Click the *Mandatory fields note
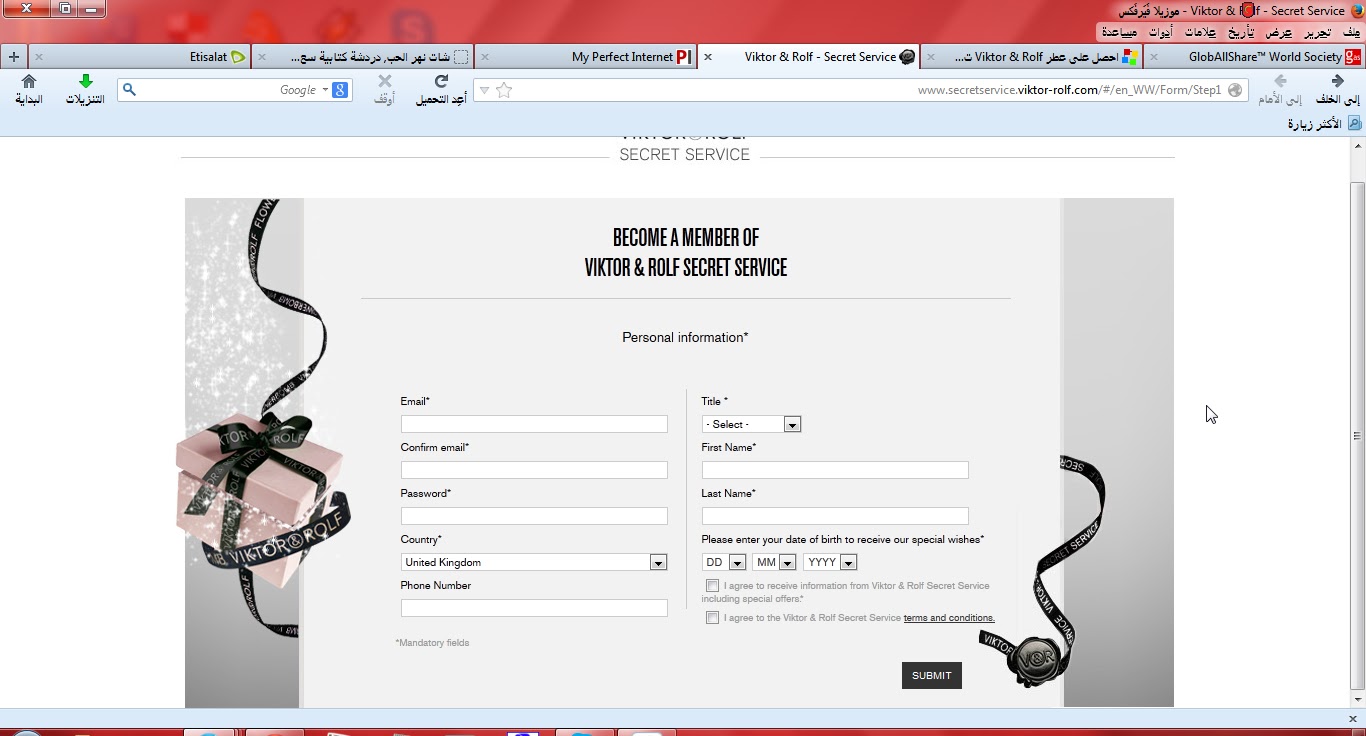The height and width of the screenshot is (736, 1366). (x=432, y=643)
